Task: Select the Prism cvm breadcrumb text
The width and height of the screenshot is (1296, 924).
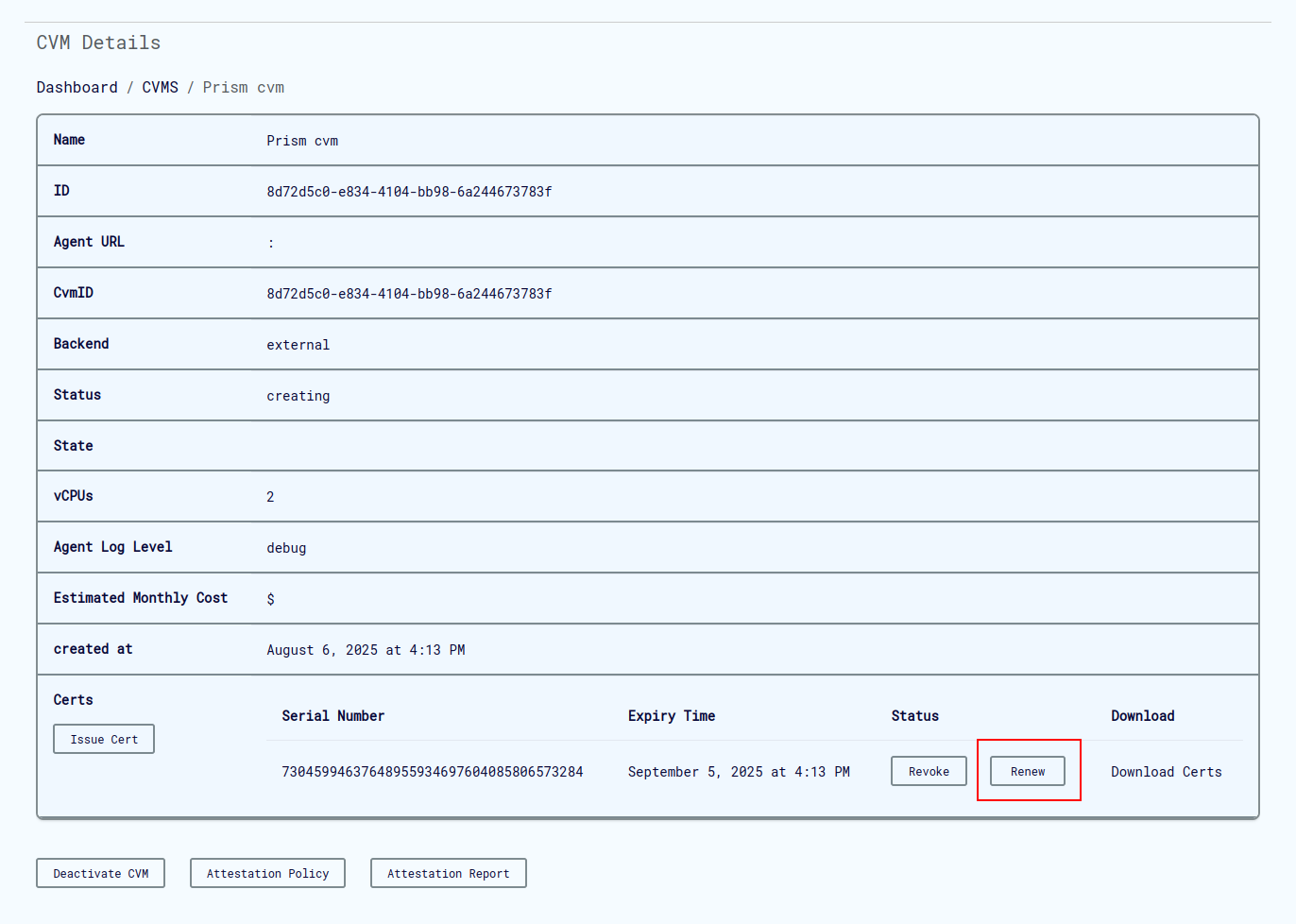Action: (x=243, y=87)
